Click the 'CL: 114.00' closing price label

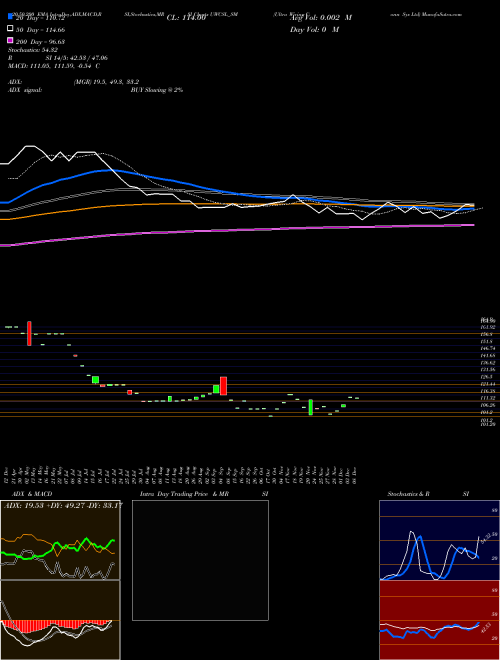(186, 18)
